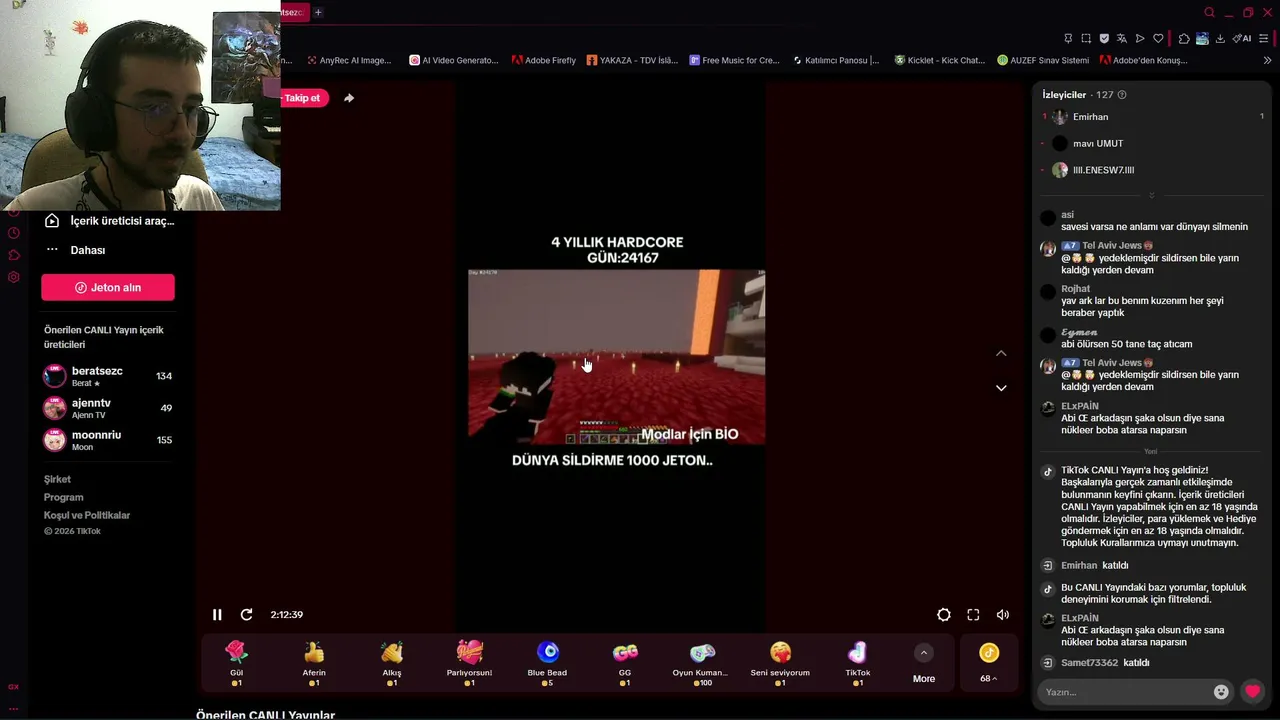
Task: Expand the top viewers list chevron
Action: click(1151, 195)
